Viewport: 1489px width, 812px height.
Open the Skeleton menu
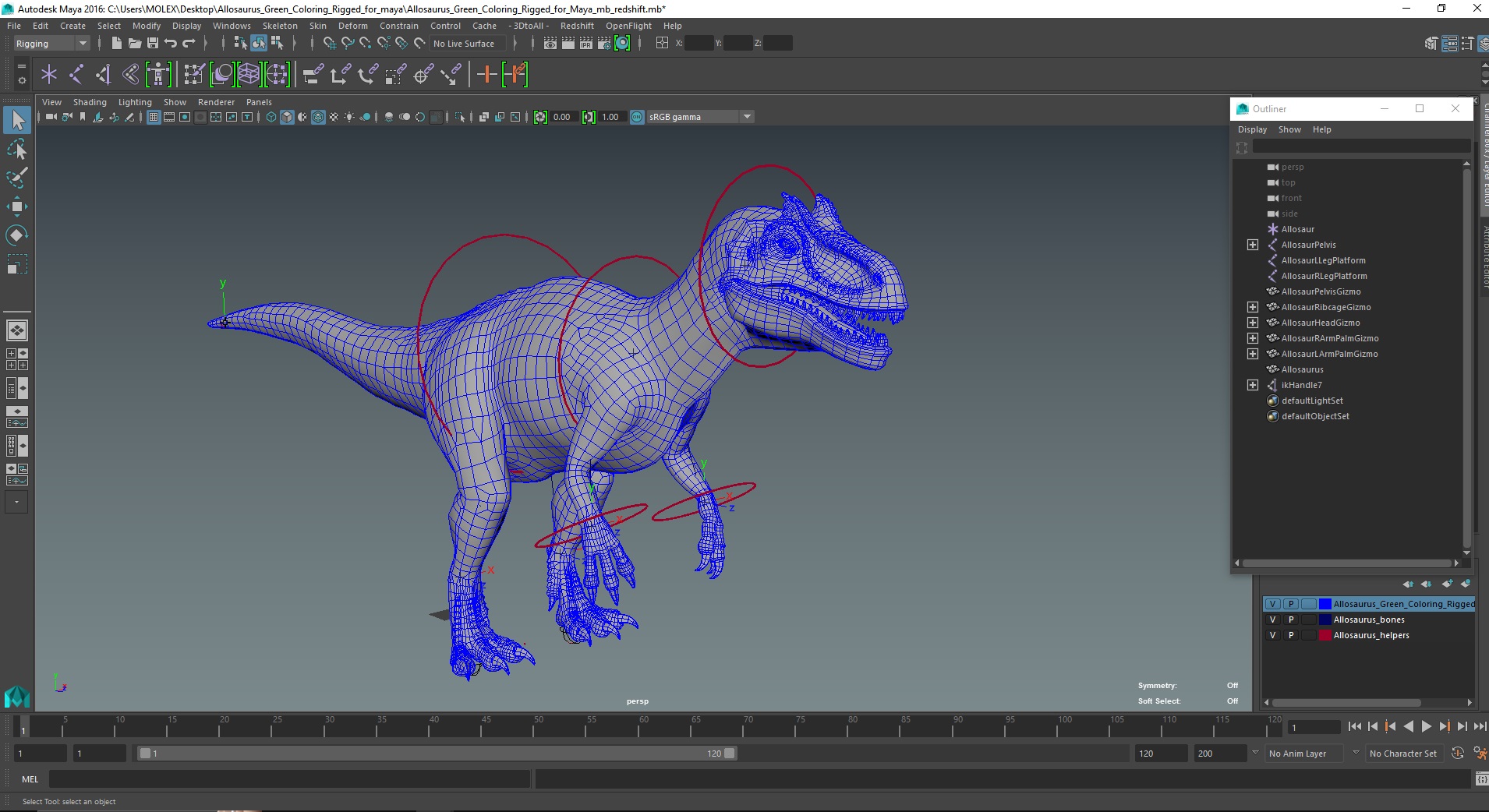(280, 26)
